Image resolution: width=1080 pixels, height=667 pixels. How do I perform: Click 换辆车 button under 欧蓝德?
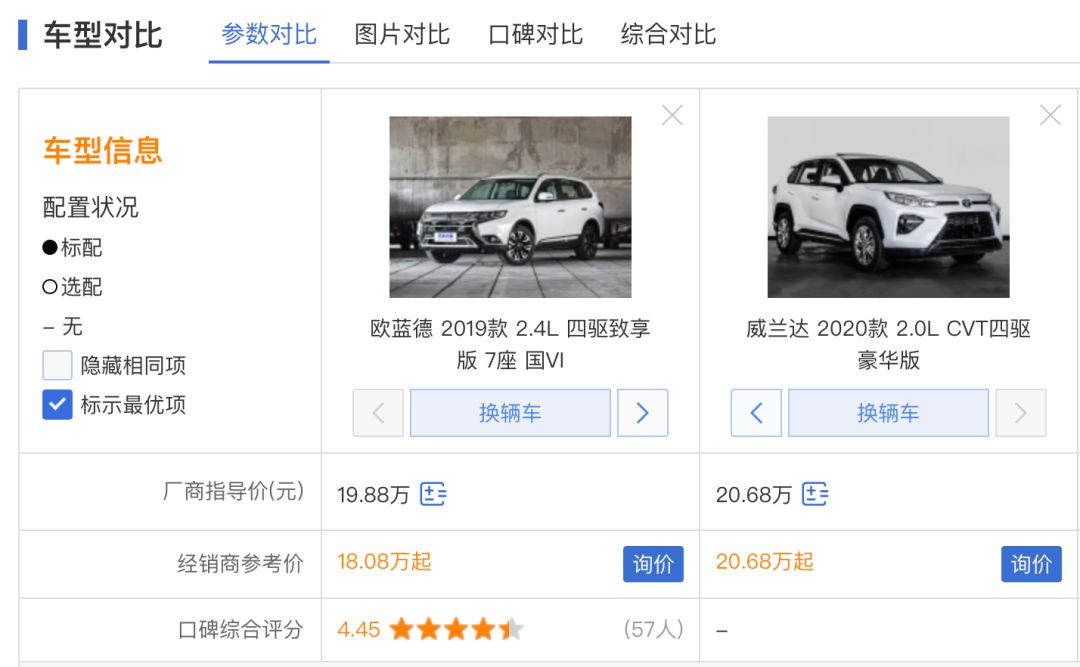pos(510,413)
